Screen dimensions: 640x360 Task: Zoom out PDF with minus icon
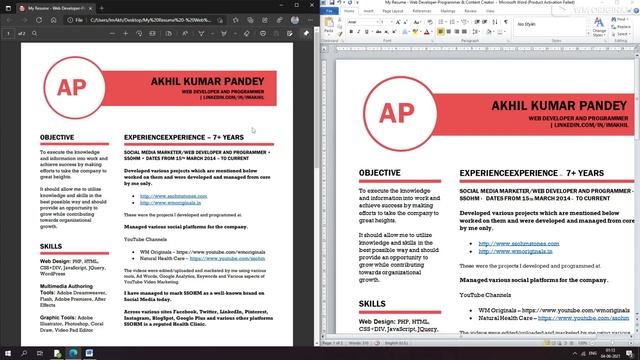click(112, 33)
